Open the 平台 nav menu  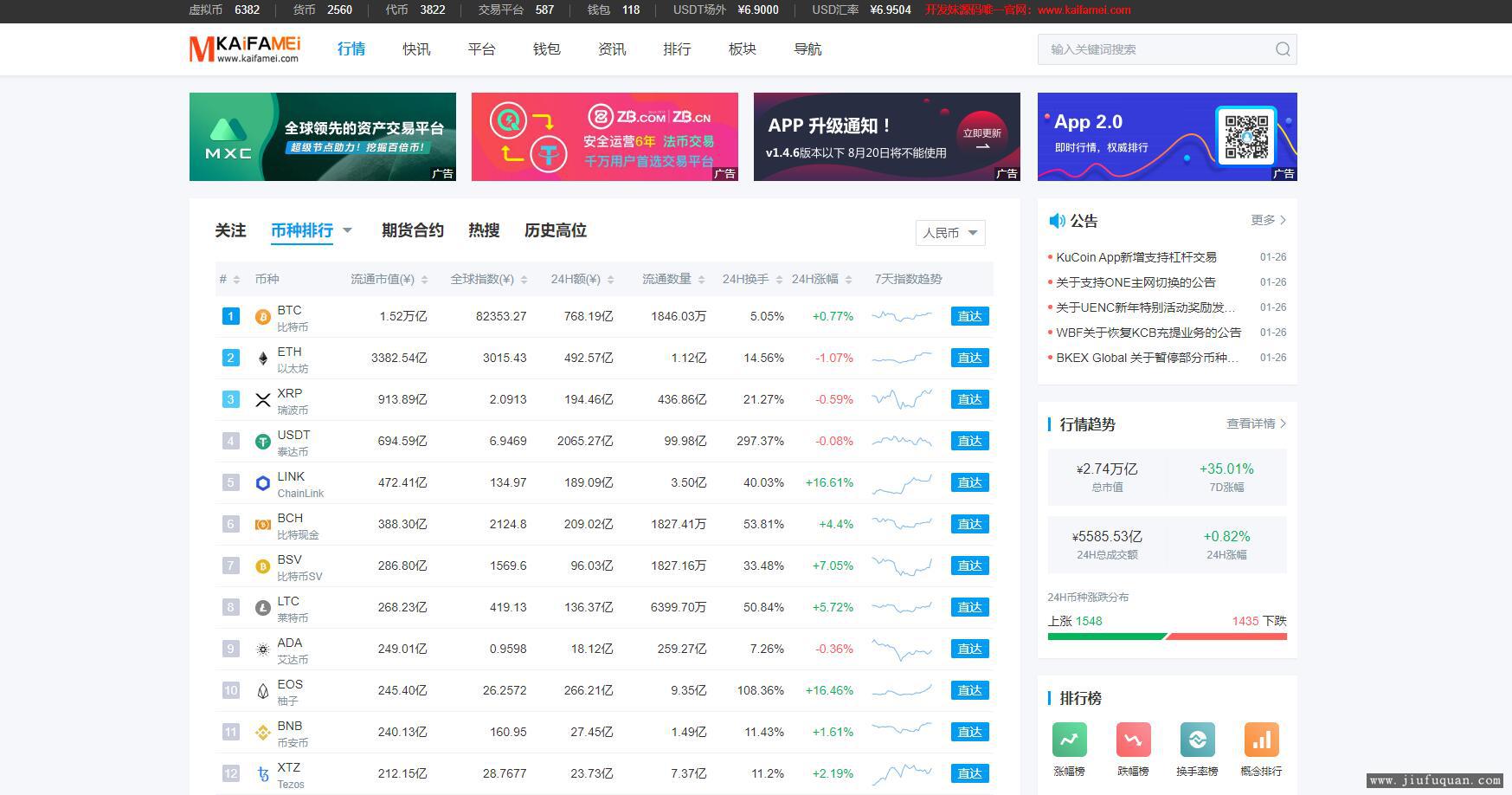coord(481,49)
